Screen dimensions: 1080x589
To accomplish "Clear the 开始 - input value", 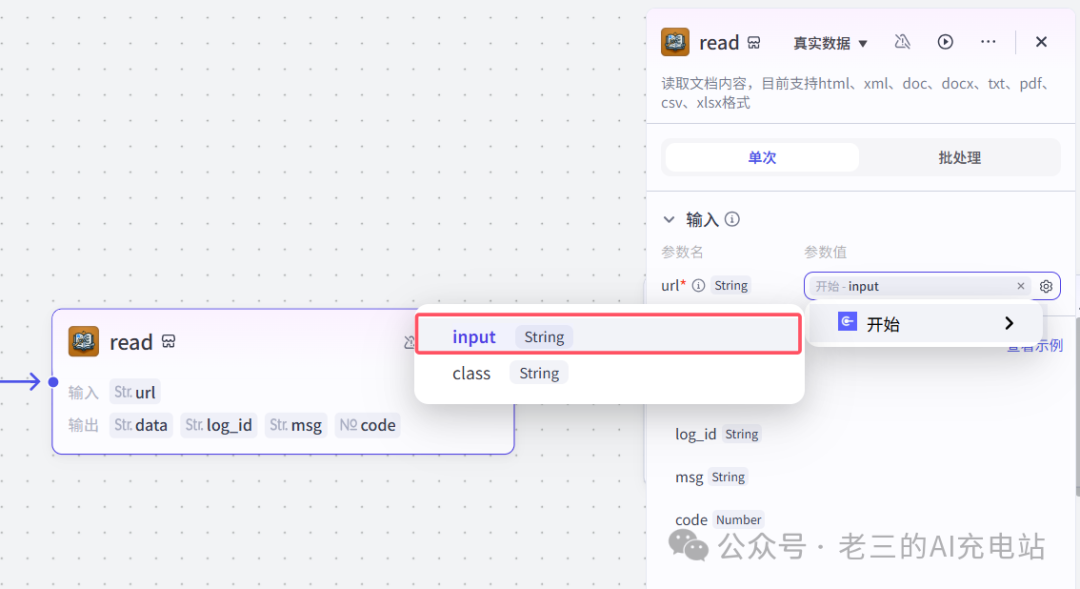I will pyautogui.click(x=1021, y=286).
